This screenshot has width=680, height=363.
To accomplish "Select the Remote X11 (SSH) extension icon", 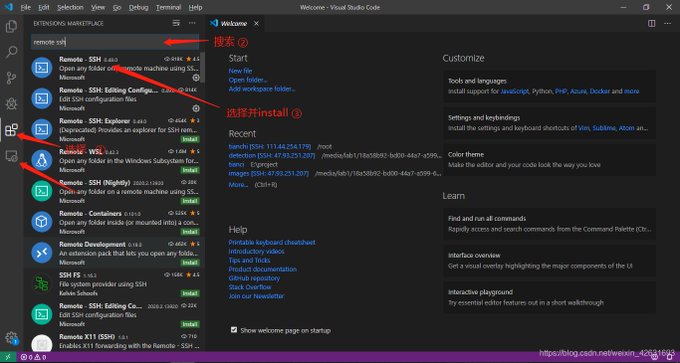I will pos(42,344).
